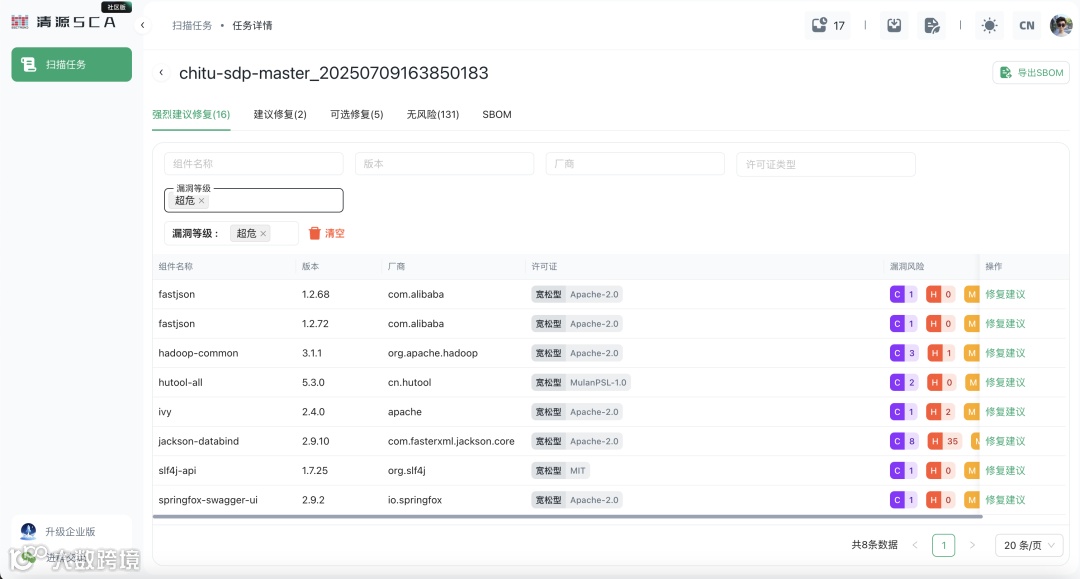Open the notifications icon showing 17
Screen dimensions: 1080x579
[x=828, y=25]
